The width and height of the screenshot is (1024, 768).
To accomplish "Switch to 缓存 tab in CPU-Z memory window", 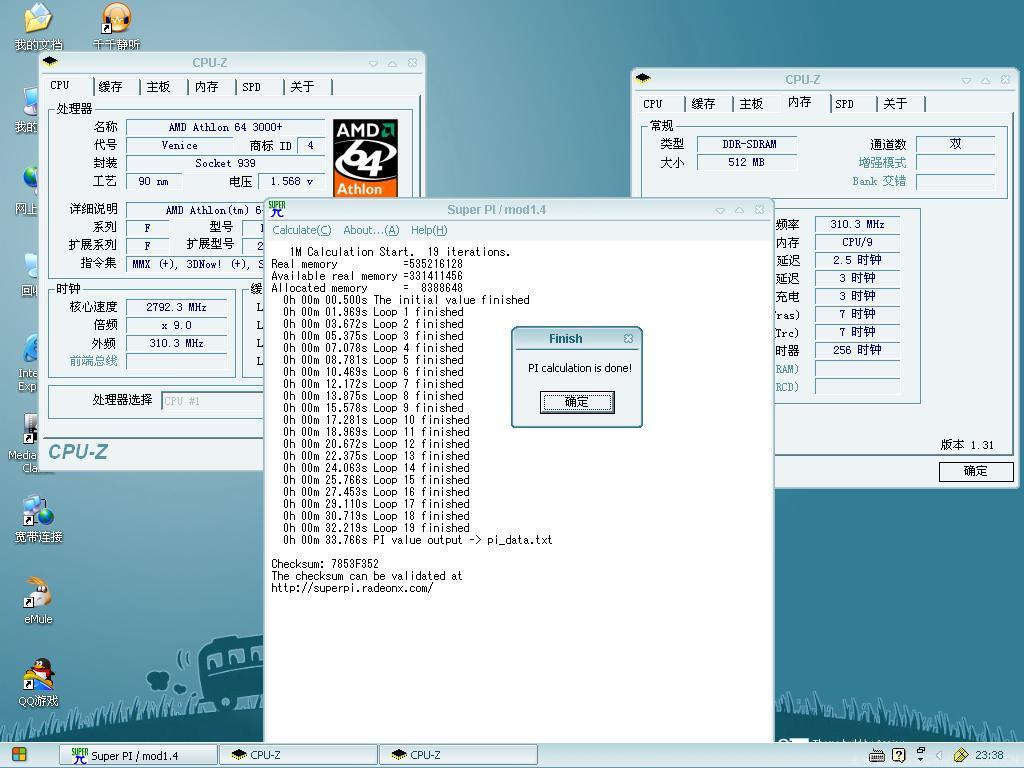I will [x=703, y=104].
